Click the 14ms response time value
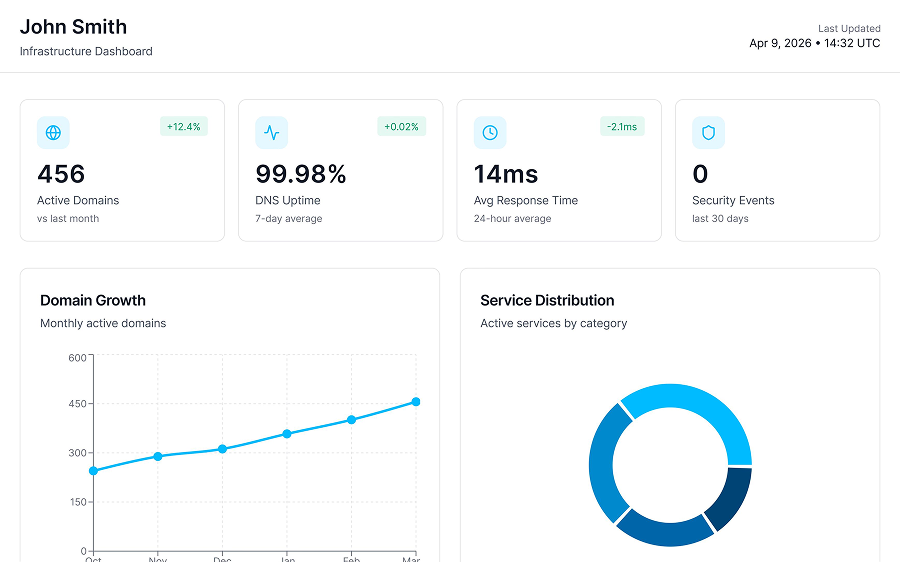The width and height of the screenshot is (900, 562). click(x=506, y=174)
